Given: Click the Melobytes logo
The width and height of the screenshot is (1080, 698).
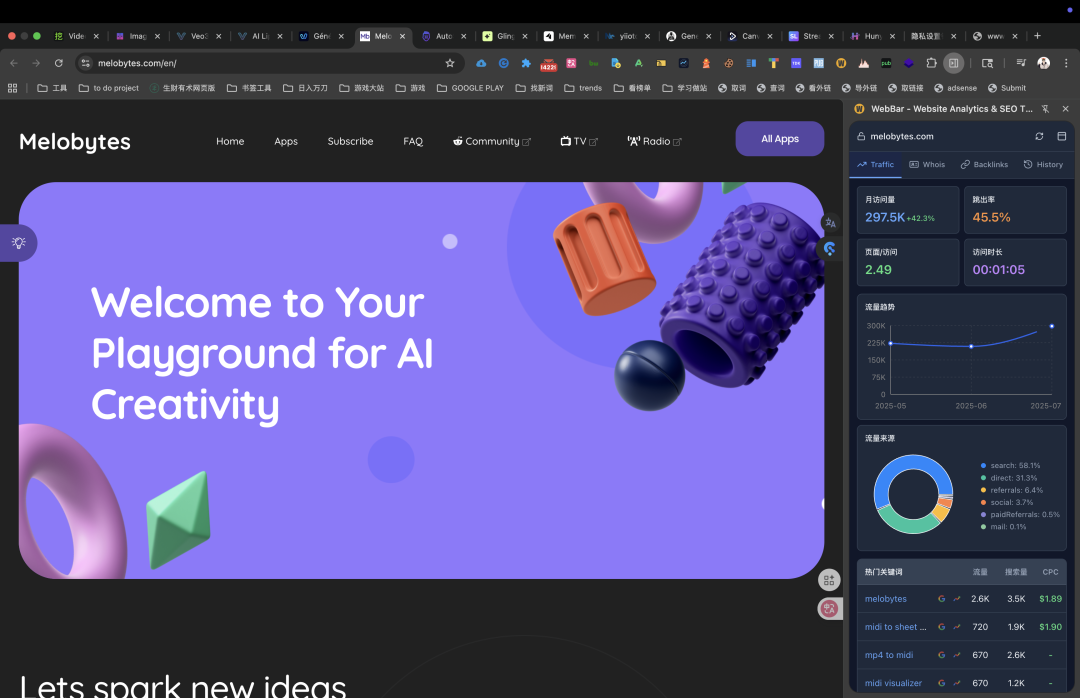Looking at the screenshot, I should click(75, 141).
